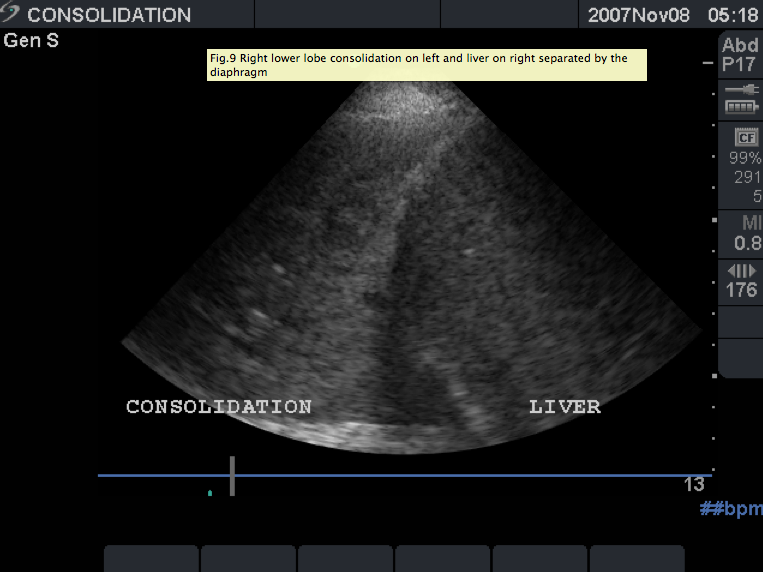Click the cine buffer arrows icon
The width and height of the screenshot is (763, 572).
tap(742, 271)
